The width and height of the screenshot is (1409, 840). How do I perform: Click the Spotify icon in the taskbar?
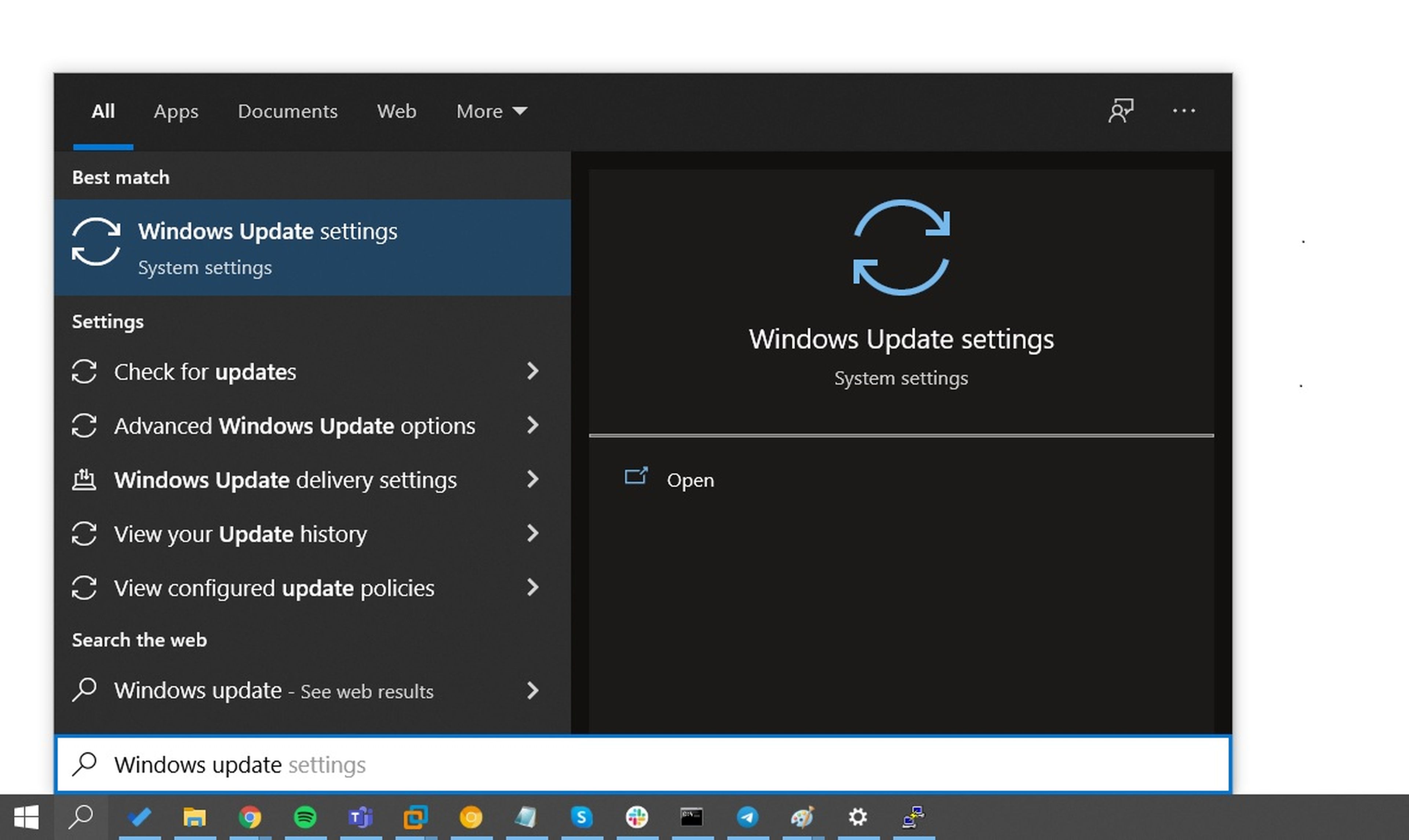(305, 817)
